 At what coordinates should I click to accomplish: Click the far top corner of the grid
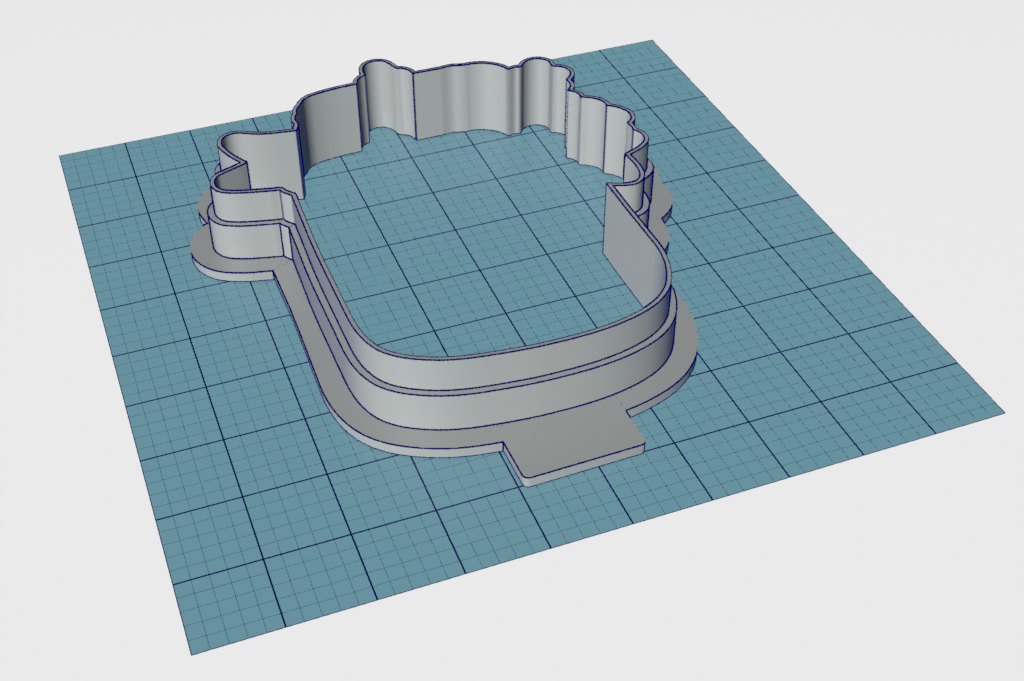(x=652, y=42)
